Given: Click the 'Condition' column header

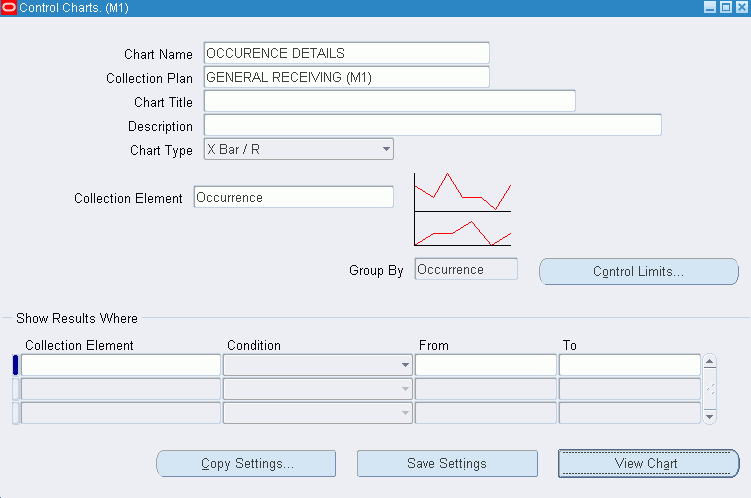Looking at the screenshot, I should (254, 345).
